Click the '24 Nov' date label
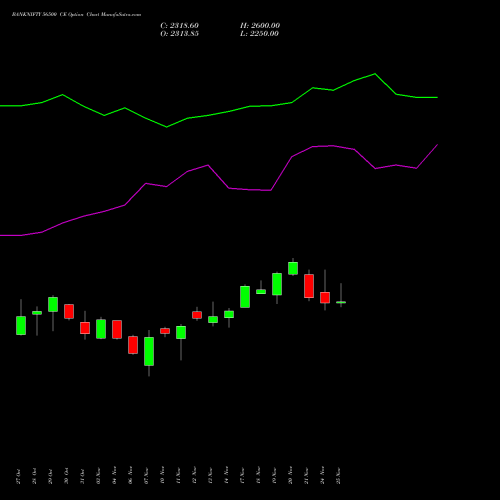This screenshot has height=500, width=500. coord(322,476)
